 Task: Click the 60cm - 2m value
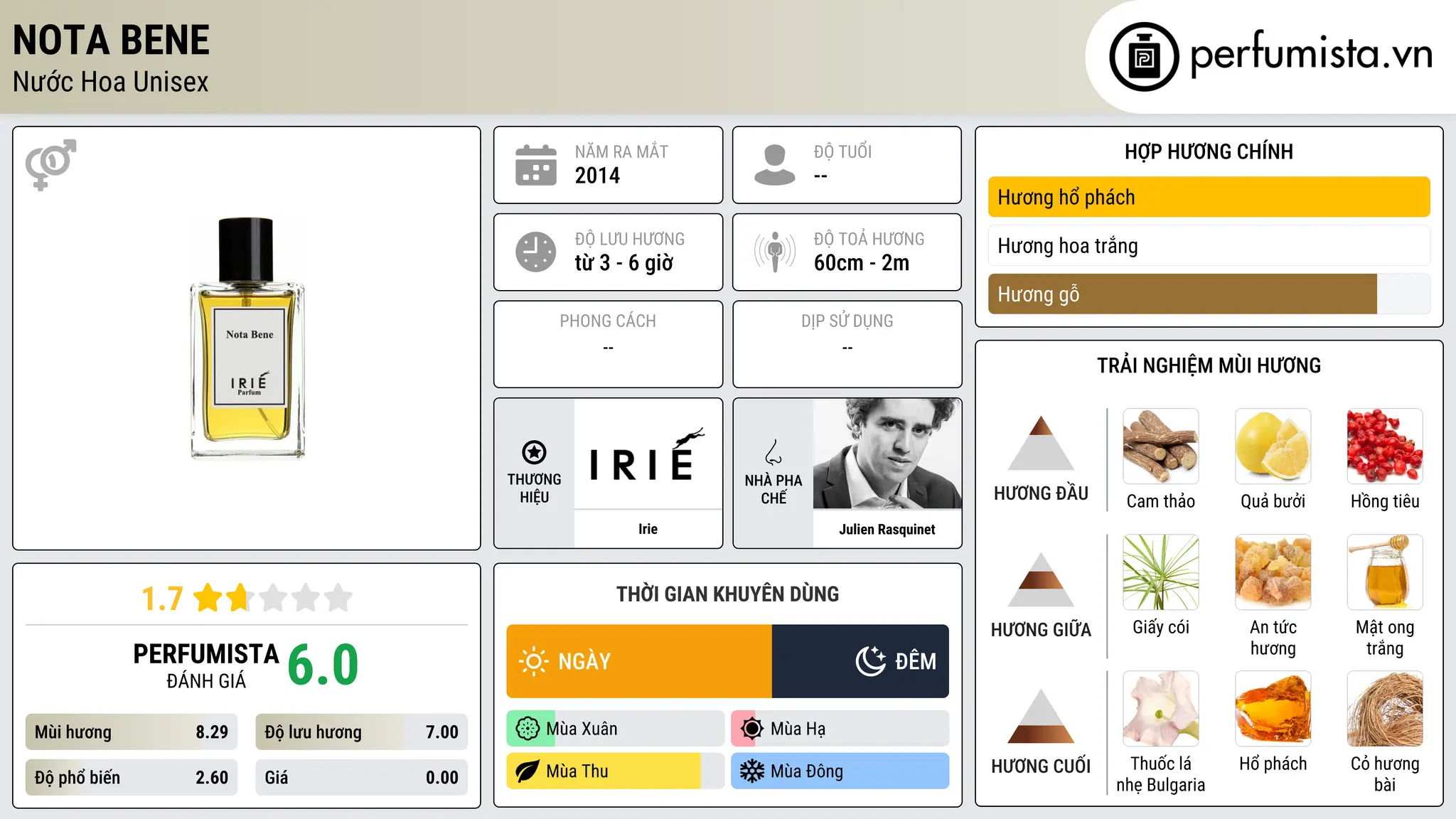(x=862, y=263)
